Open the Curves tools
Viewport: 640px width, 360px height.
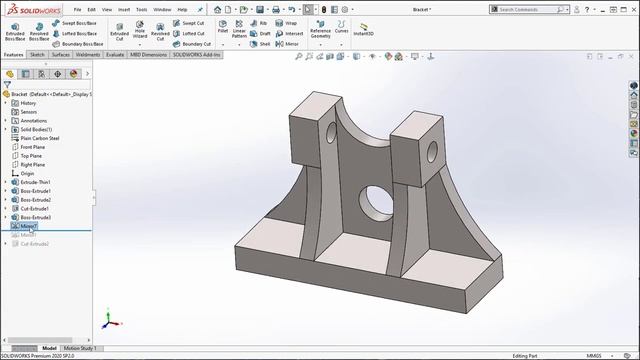coord(341,27)
